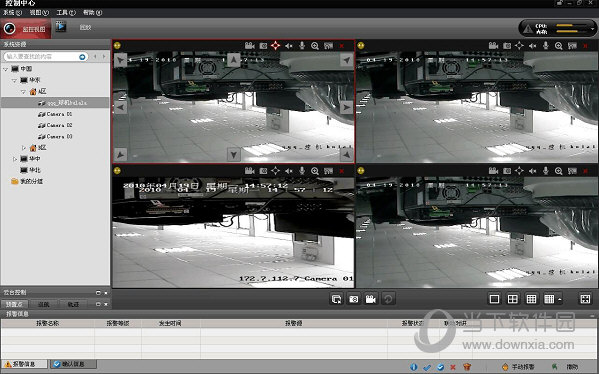Capture all windows snapshot button

tap(354, 299)
